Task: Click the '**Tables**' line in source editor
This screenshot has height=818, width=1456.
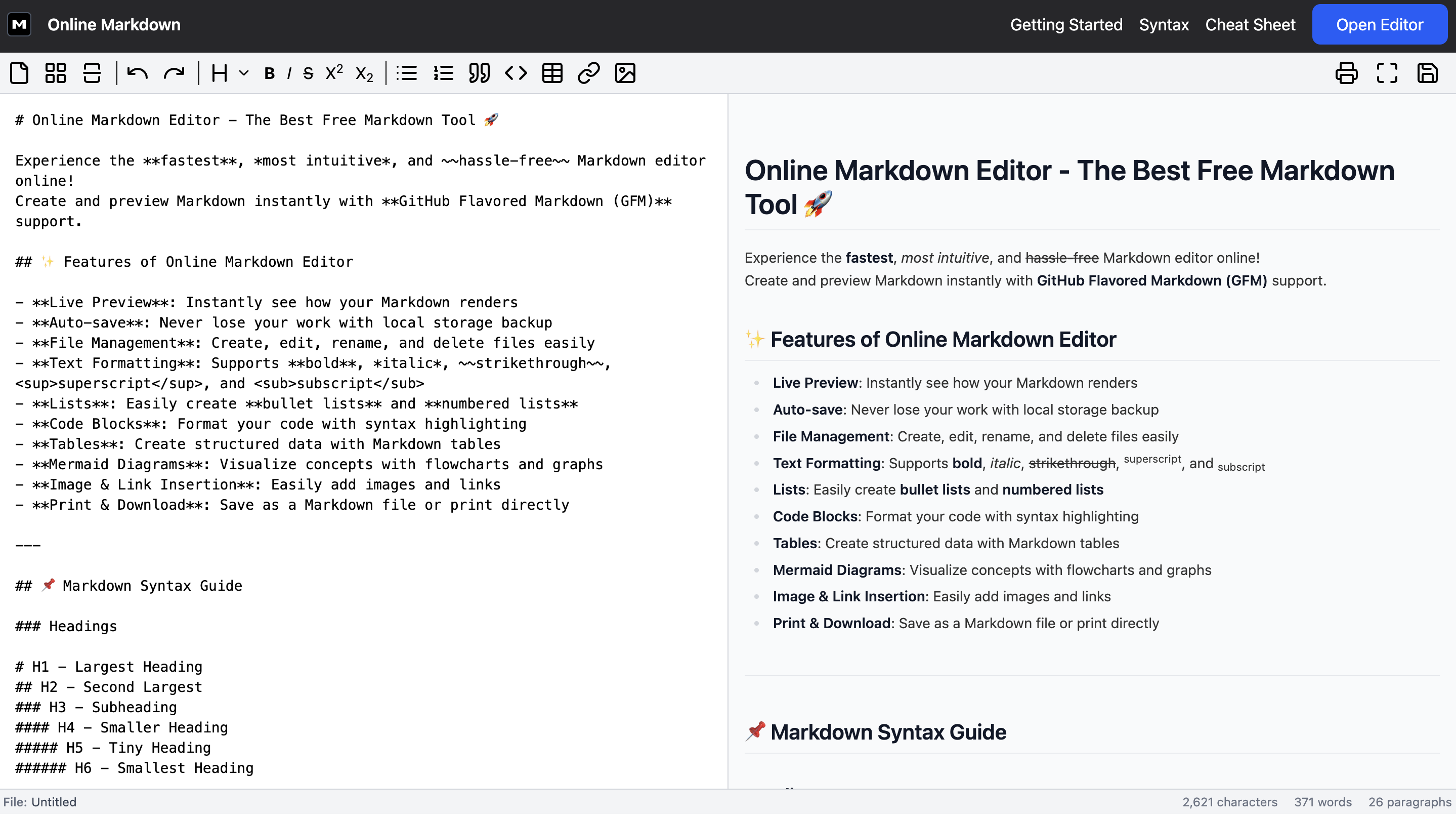Action: [258, 444]
